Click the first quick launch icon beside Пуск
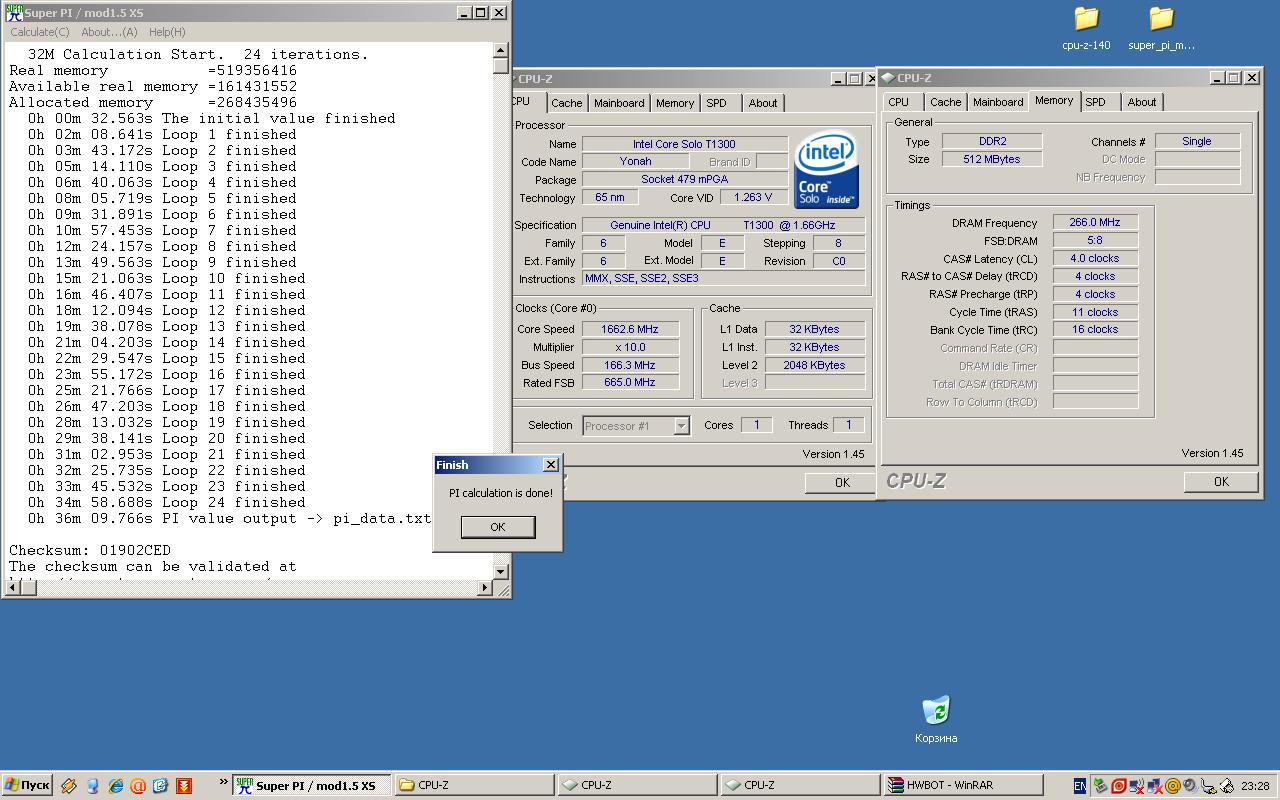The width and height of the screenshot is (1280, 800). point(69,786)
